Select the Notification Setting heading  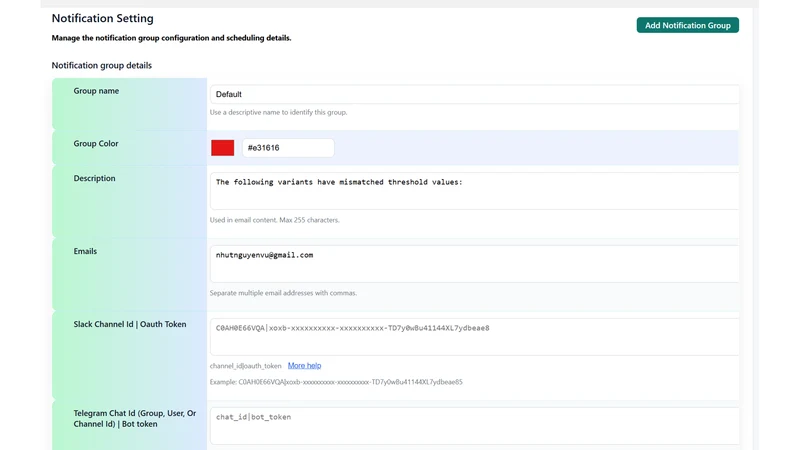coord(103,18)
